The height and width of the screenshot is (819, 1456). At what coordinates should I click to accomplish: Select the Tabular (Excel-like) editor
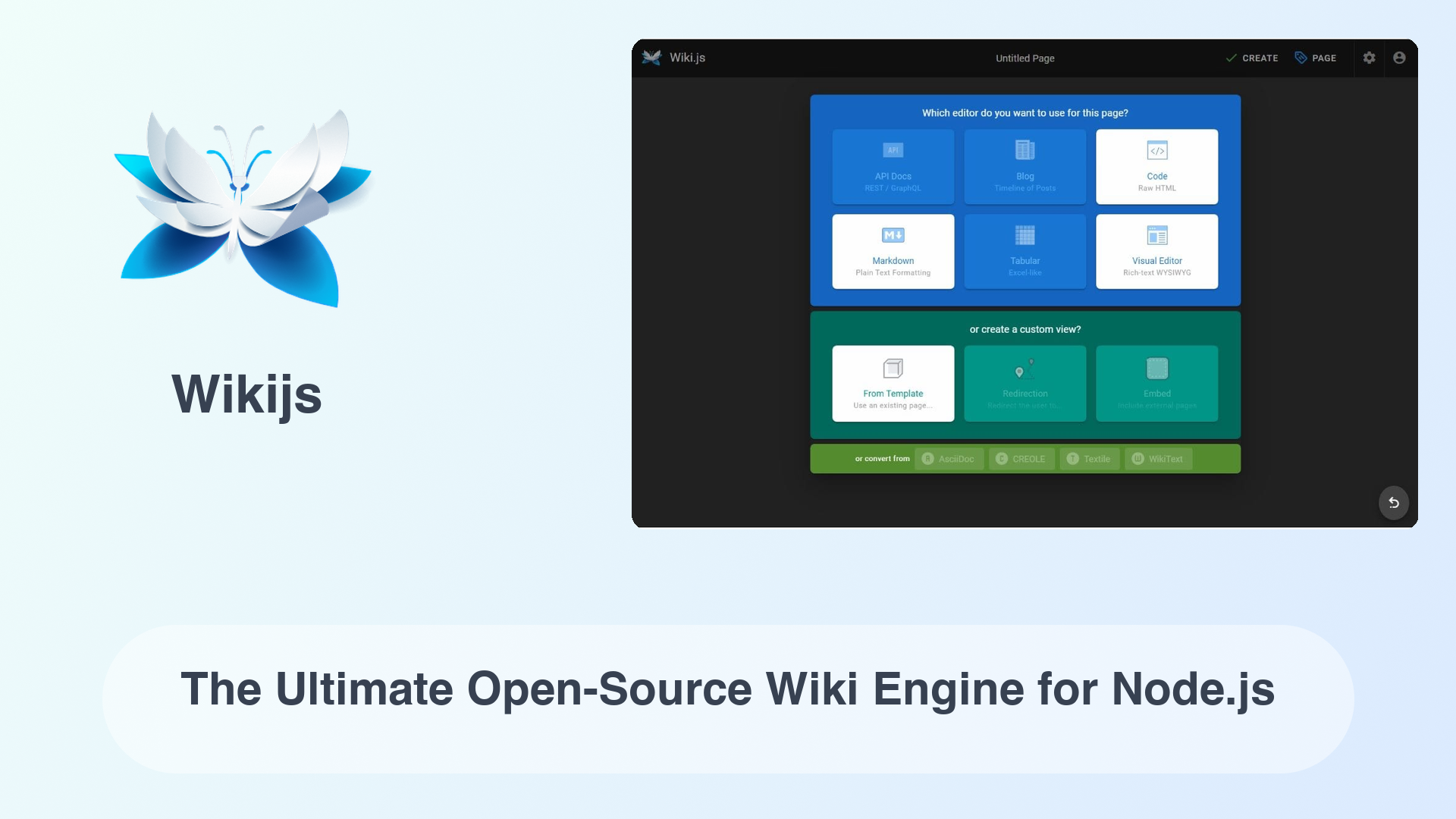tap(1025, 251)
